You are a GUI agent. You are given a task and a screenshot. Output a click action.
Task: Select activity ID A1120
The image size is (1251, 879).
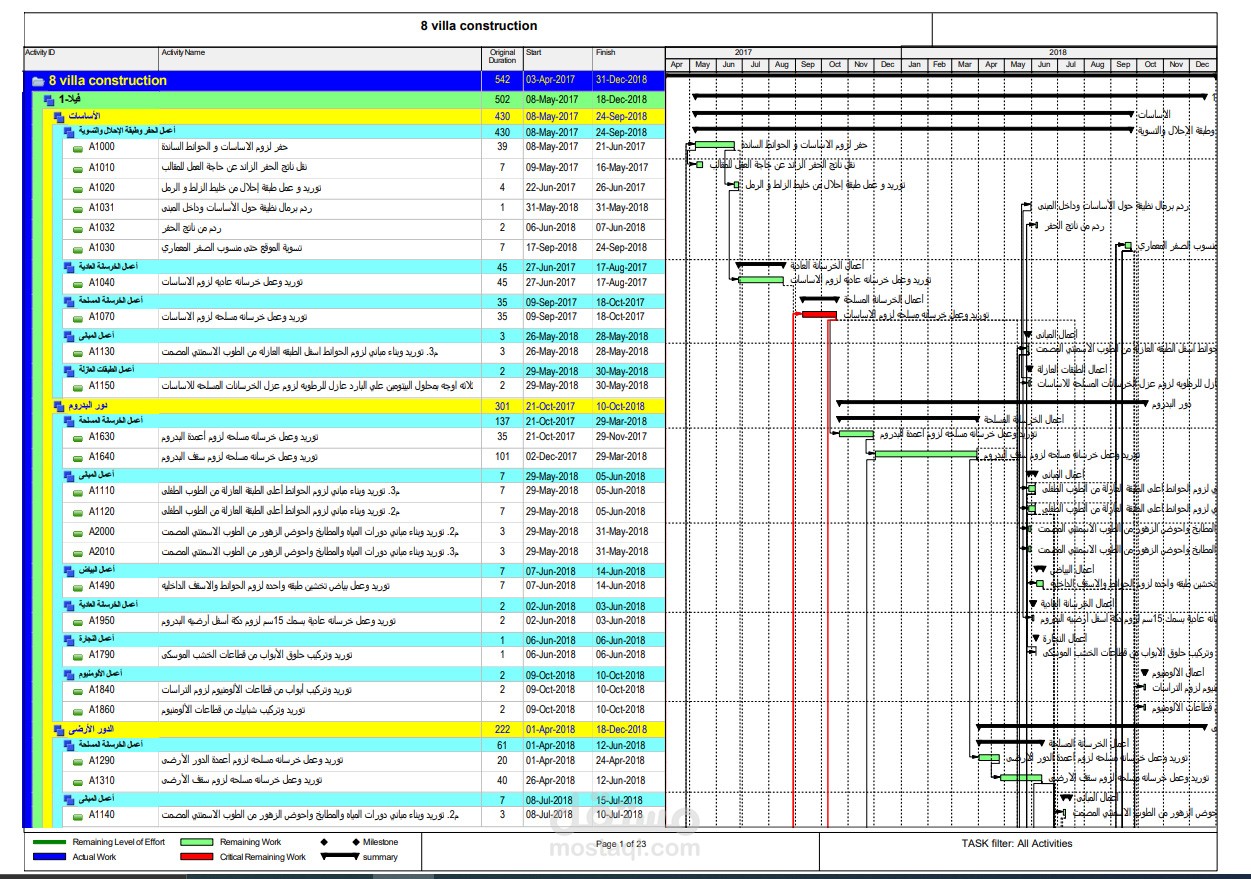coord(101,512)
